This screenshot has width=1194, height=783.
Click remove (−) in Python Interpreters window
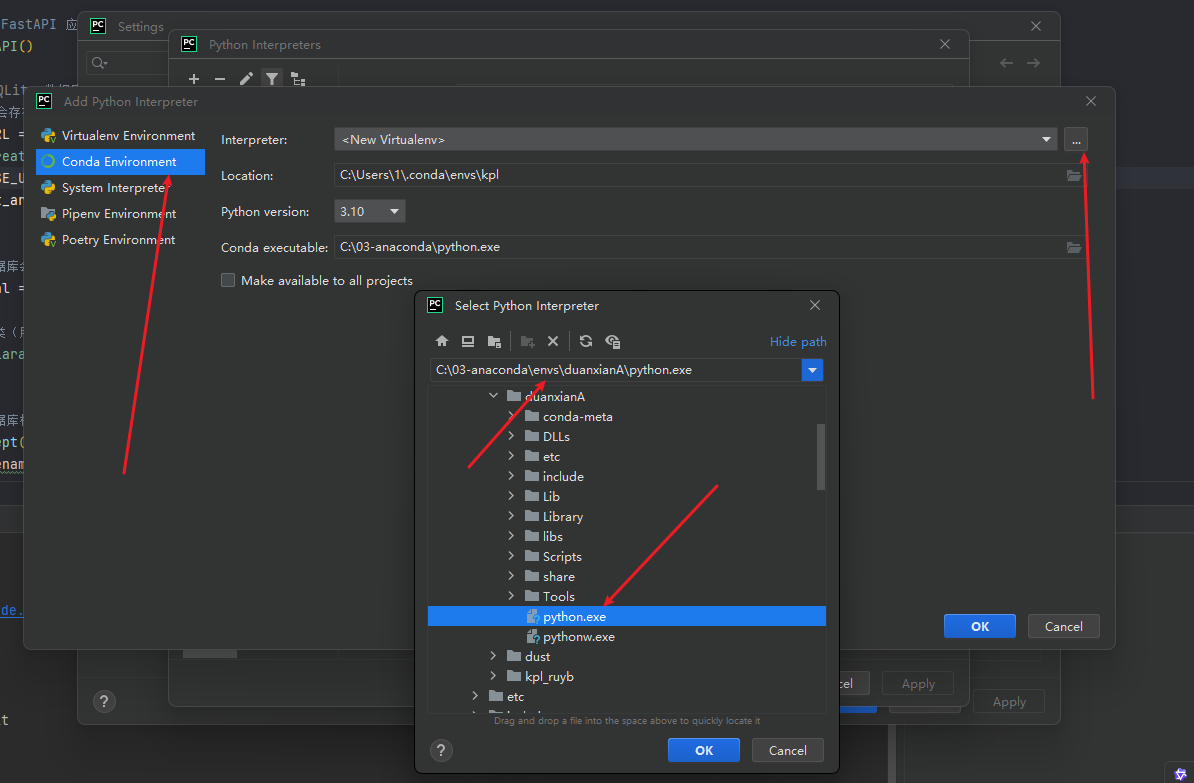pos(220,79)
